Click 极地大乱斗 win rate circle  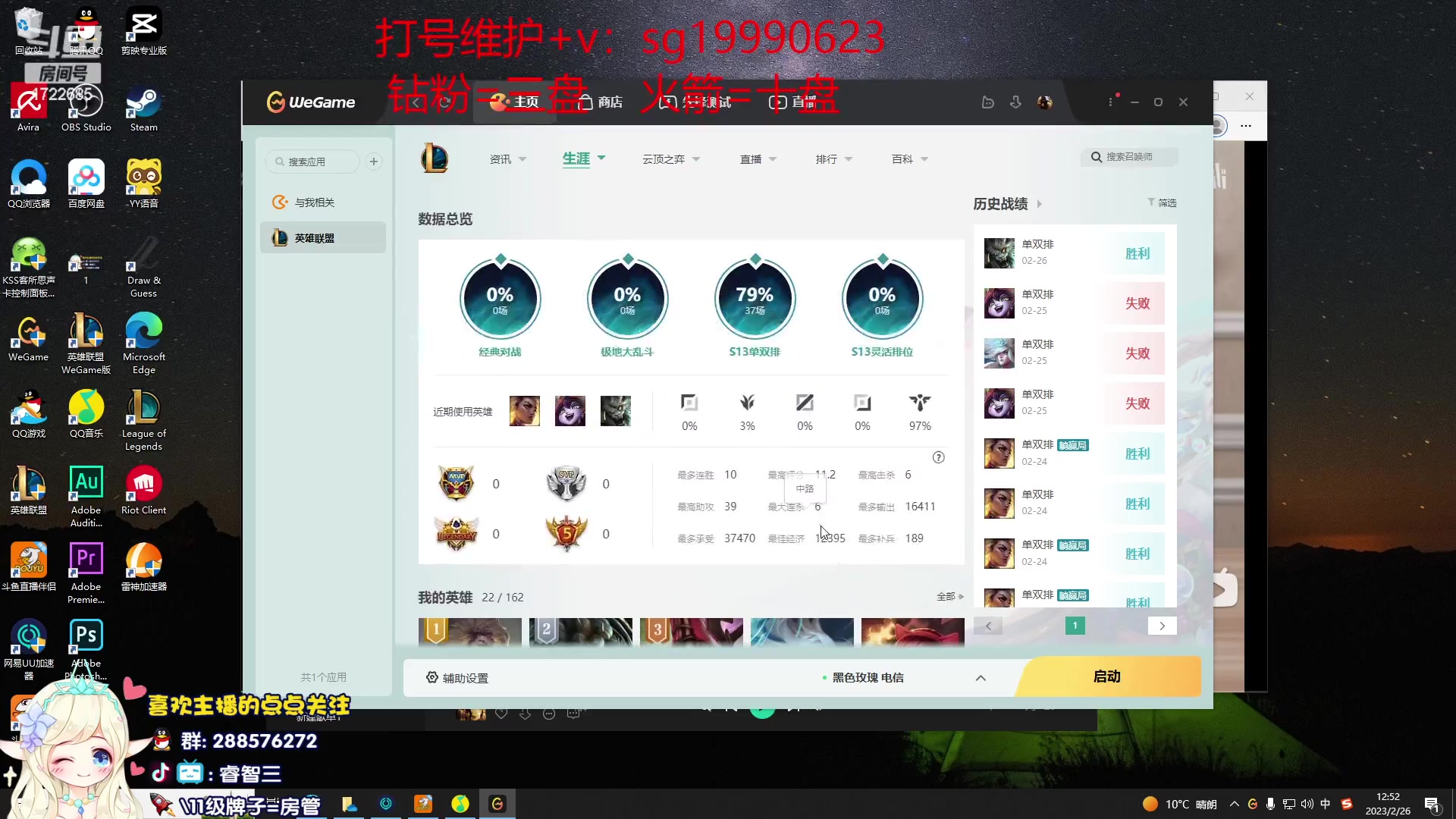[x=628, y=299]
